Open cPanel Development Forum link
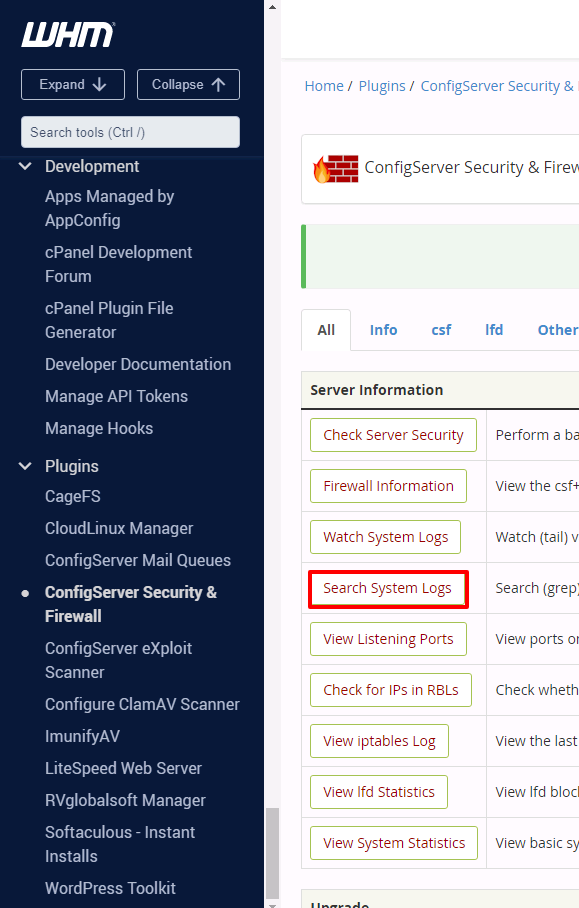Viewport: 579px width, 908px height. (119, 264)
